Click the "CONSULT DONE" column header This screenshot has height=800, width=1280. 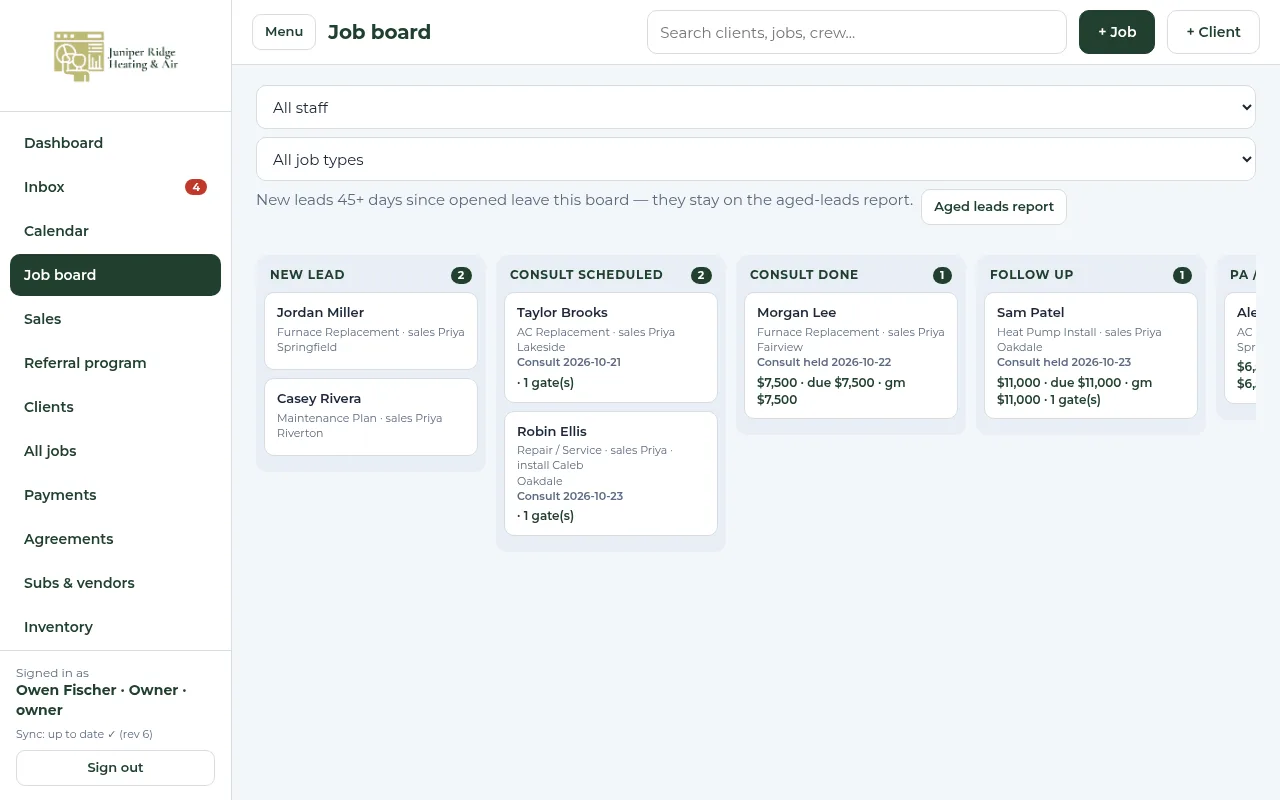click(804, 275)
